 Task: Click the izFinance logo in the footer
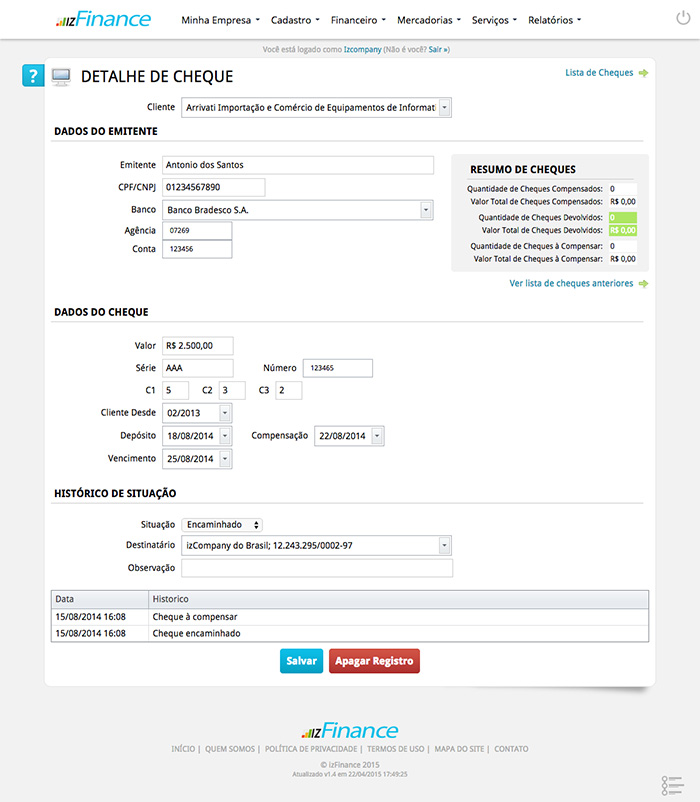pos(350,730)
